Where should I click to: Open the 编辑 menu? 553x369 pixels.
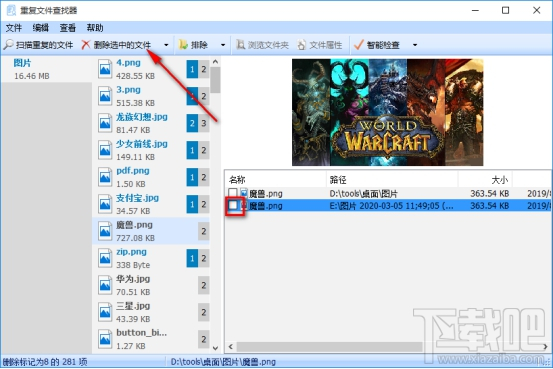(x=41, y=28)
